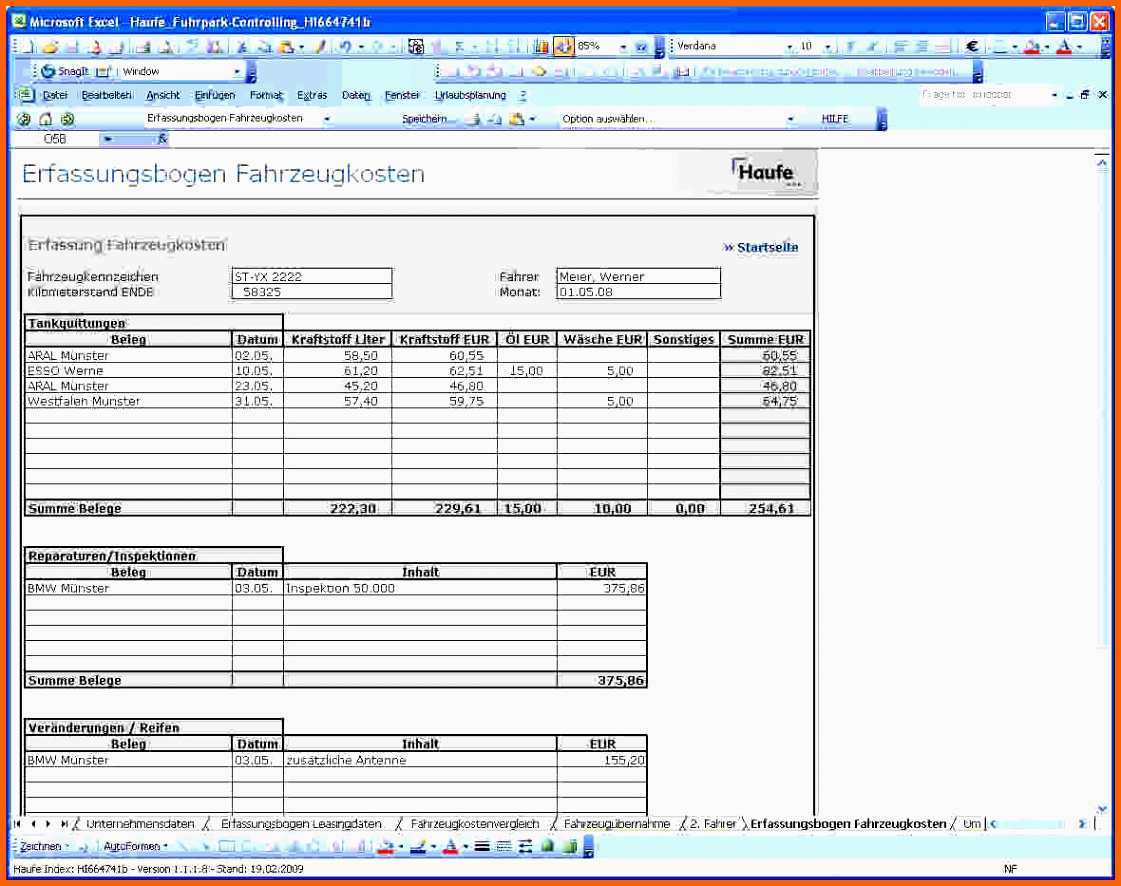Click the Fahrzeugkennzeichen field ST-YX 2222

[312, 277]
